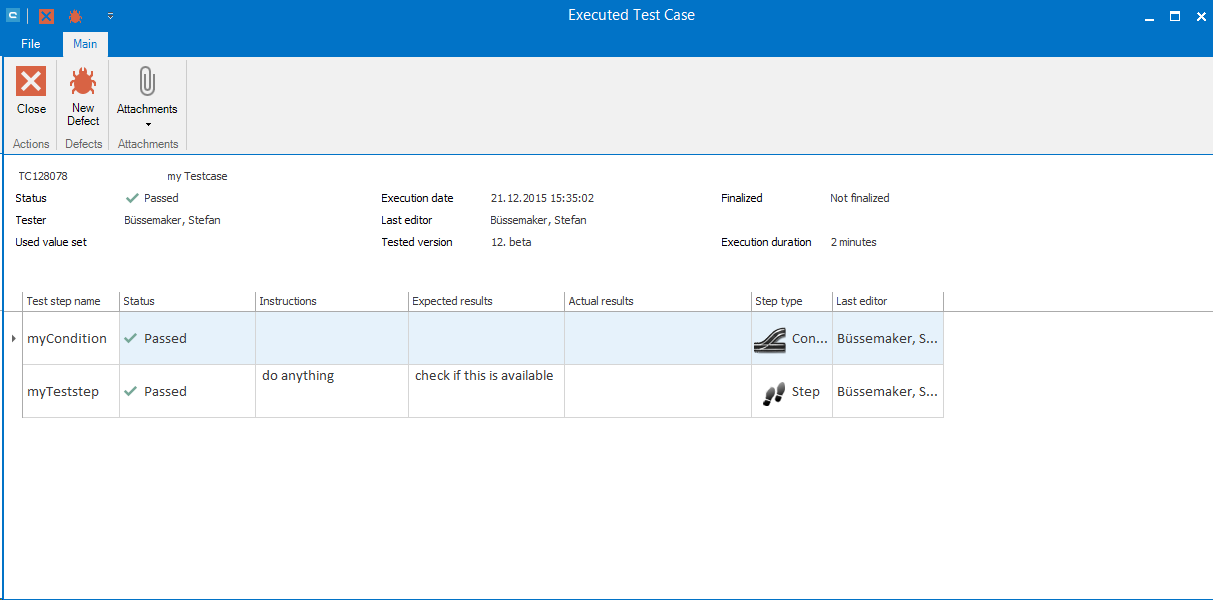Open the quick access toolbar customize dropdown
Screen dimensions: 1213x600
[x=110, y=16]
